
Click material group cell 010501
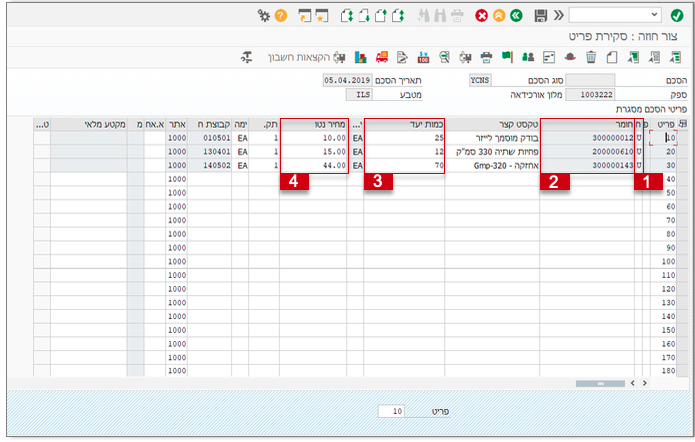point(210,138)
